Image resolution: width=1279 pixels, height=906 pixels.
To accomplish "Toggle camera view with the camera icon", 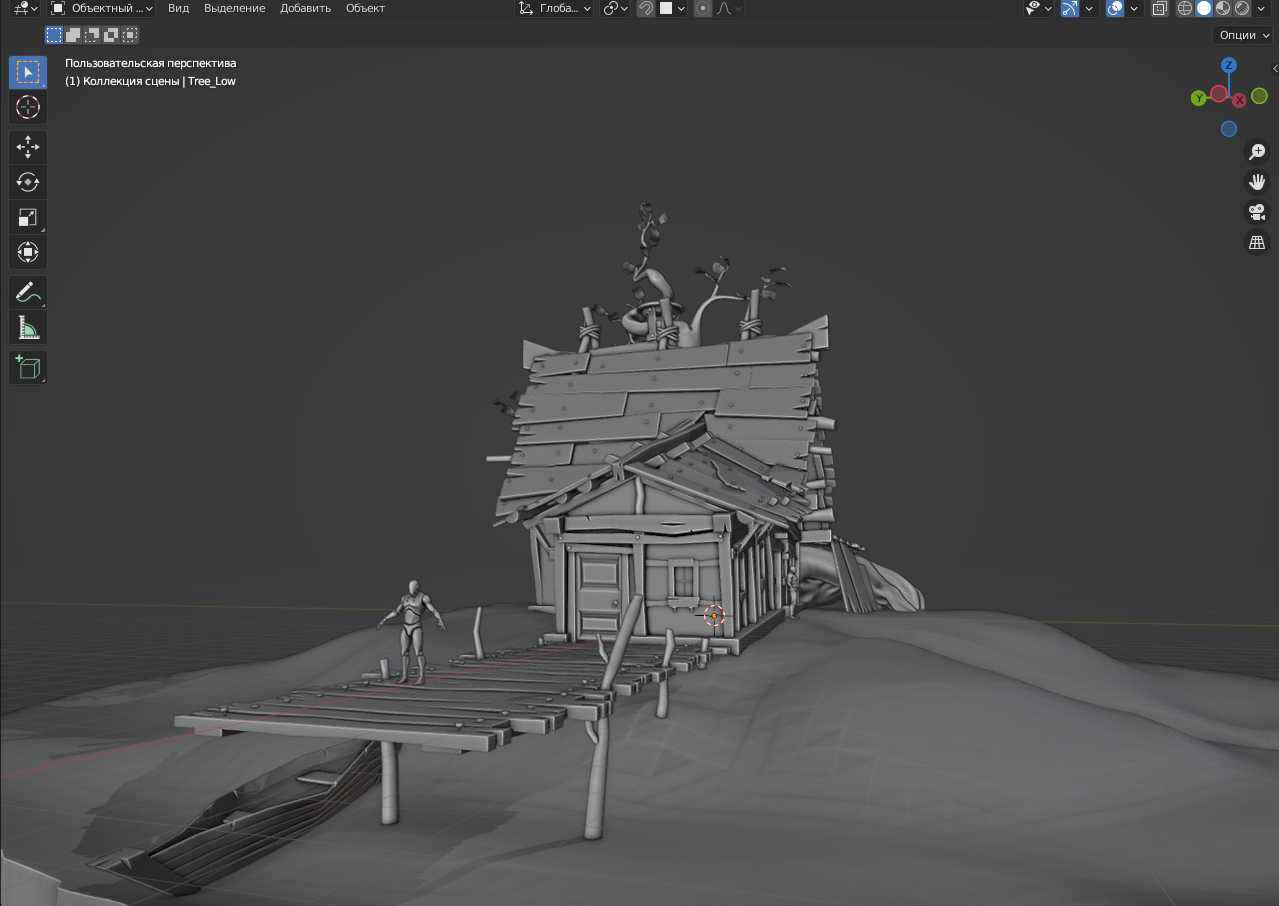I will tap(1256, 212).
